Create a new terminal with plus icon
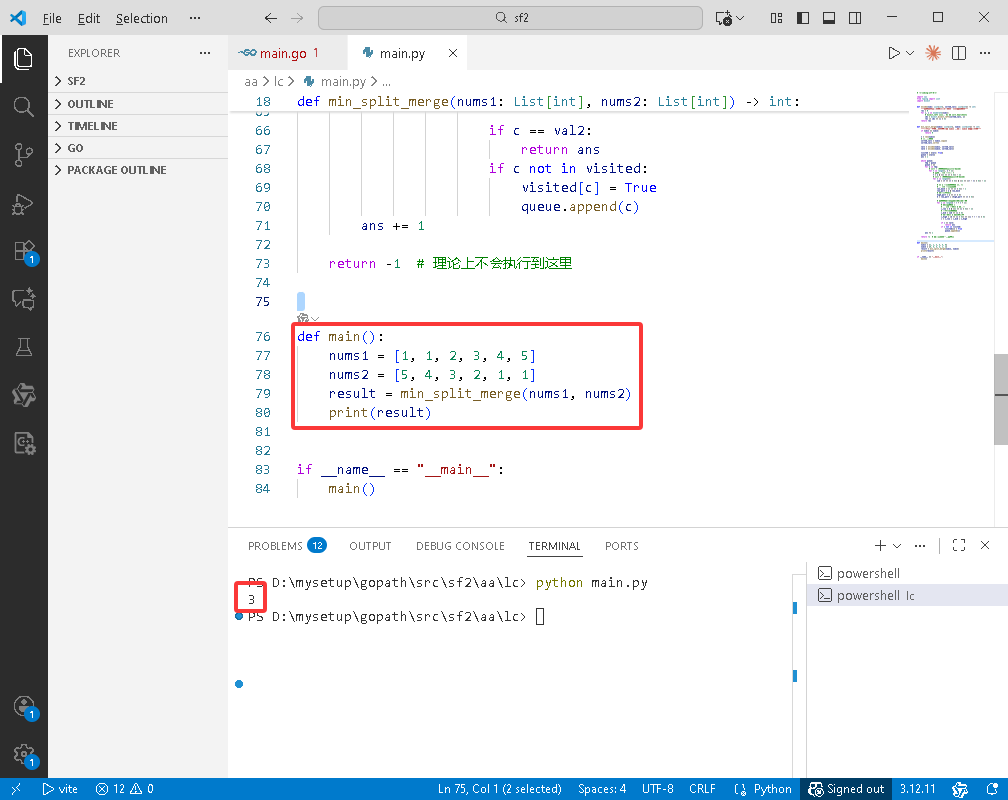This screenshot has width=1008, height=800. coord(880,545)
